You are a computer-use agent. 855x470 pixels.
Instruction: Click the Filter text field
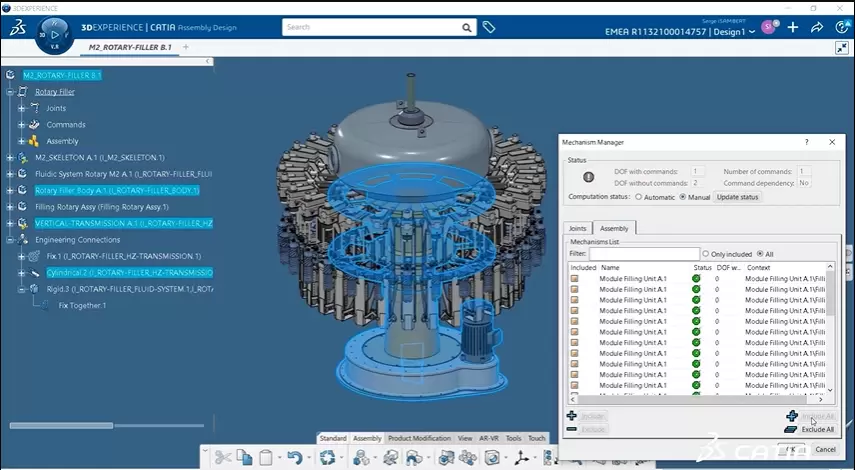(x=643, y=254)
